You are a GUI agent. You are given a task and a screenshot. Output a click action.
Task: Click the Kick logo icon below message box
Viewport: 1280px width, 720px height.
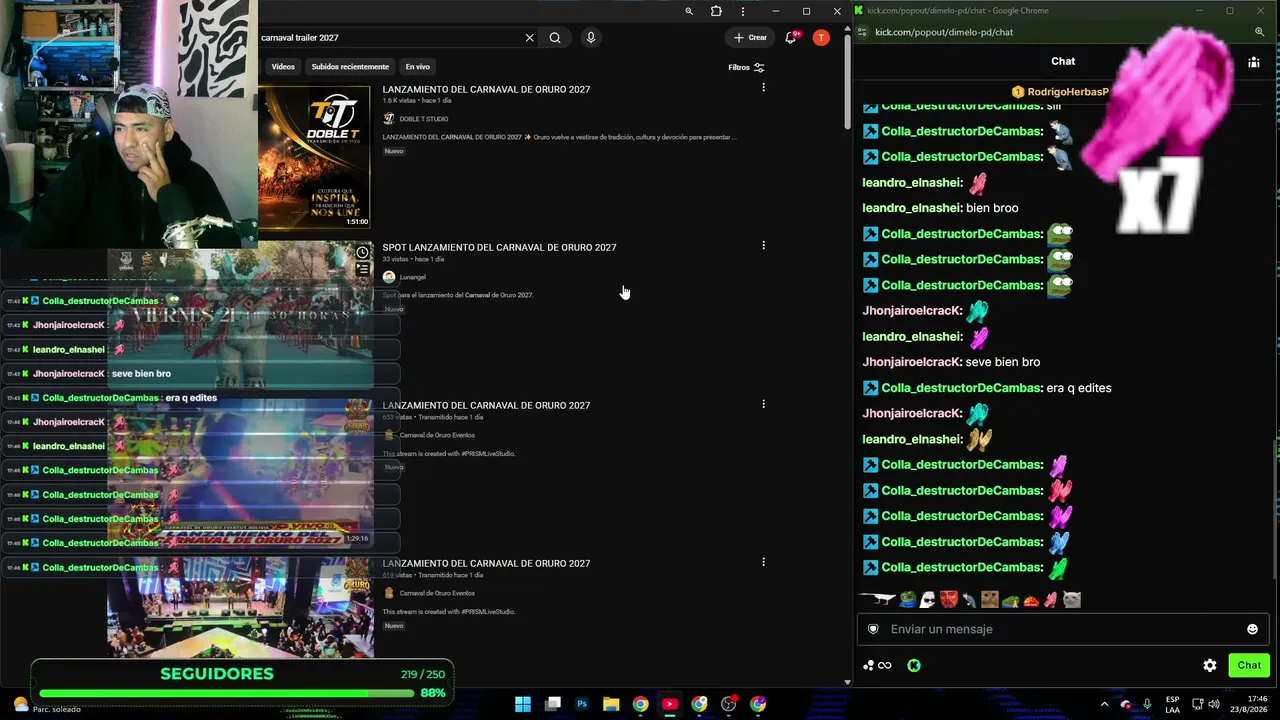tap(914, 665)
